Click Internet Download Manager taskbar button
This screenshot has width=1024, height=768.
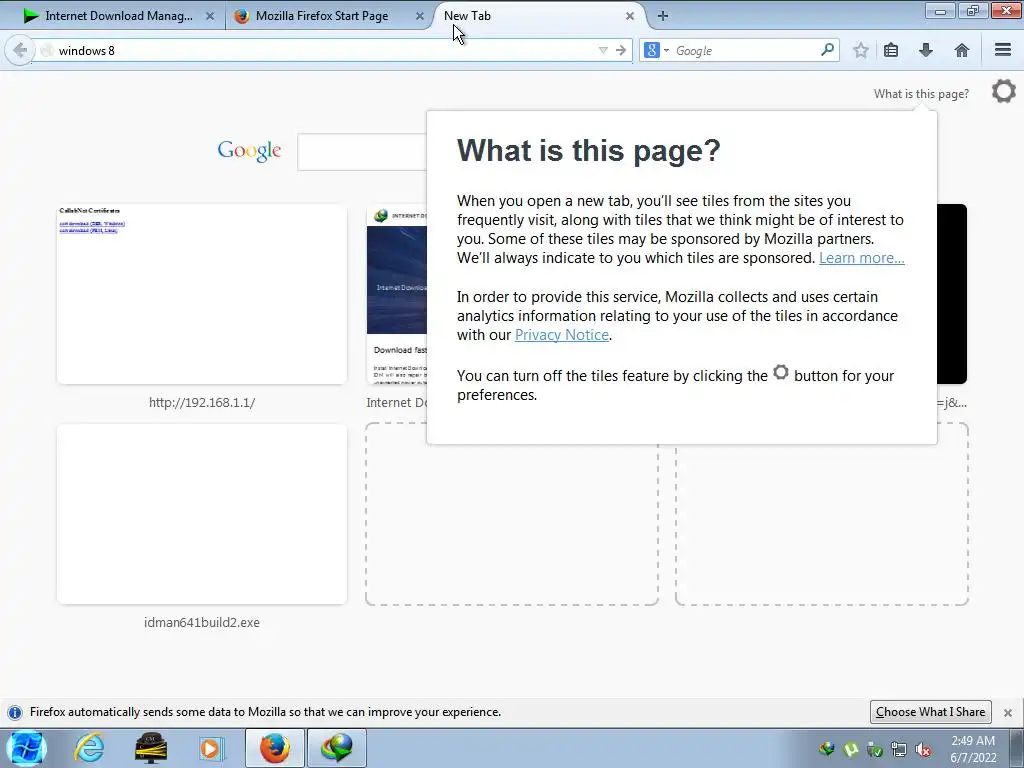(x=337, y=748)
